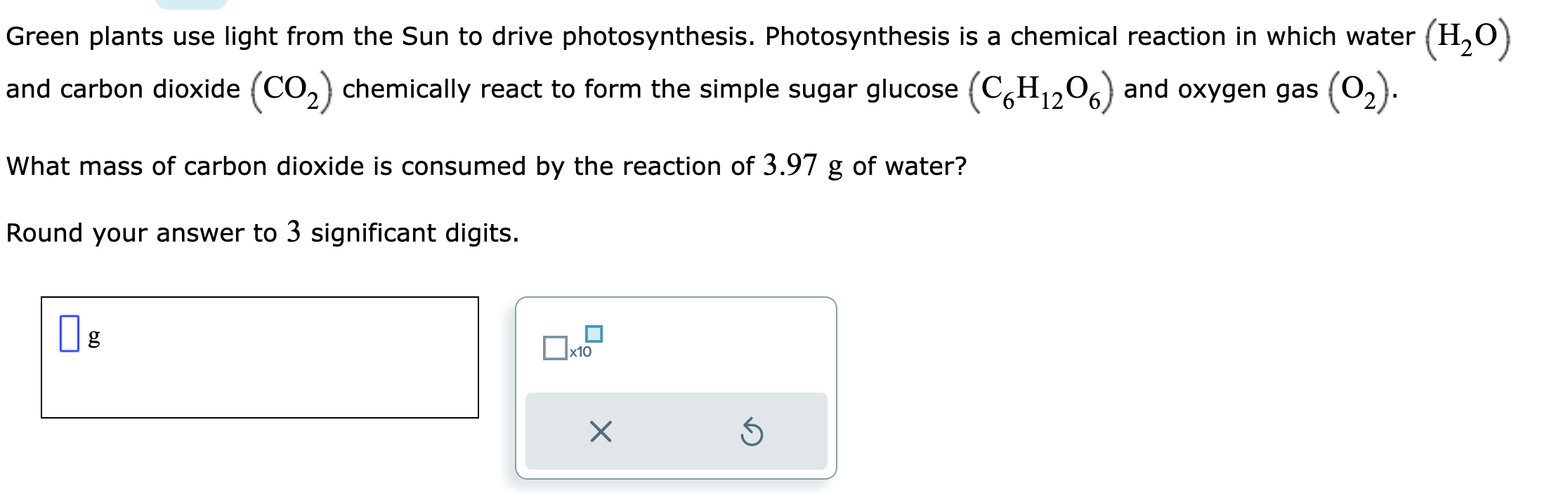Screen dimensions: 1568x493
Task: Click the light blue tab at the top edge
Action: [x=190, y=4]
